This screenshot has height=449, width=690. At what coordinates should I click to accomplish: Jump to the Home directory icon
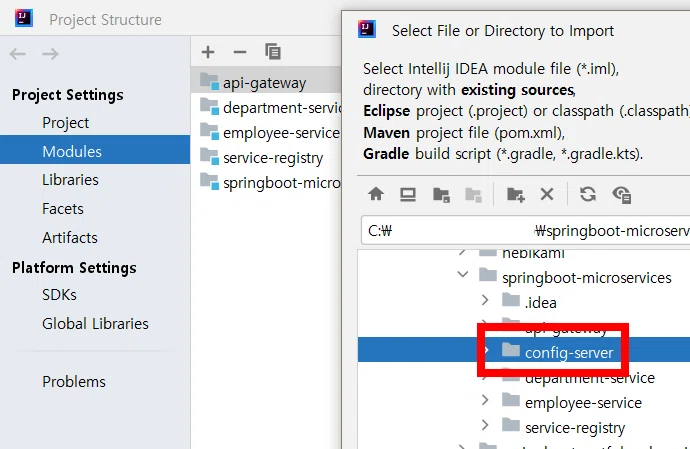click(x=376, y=194)
